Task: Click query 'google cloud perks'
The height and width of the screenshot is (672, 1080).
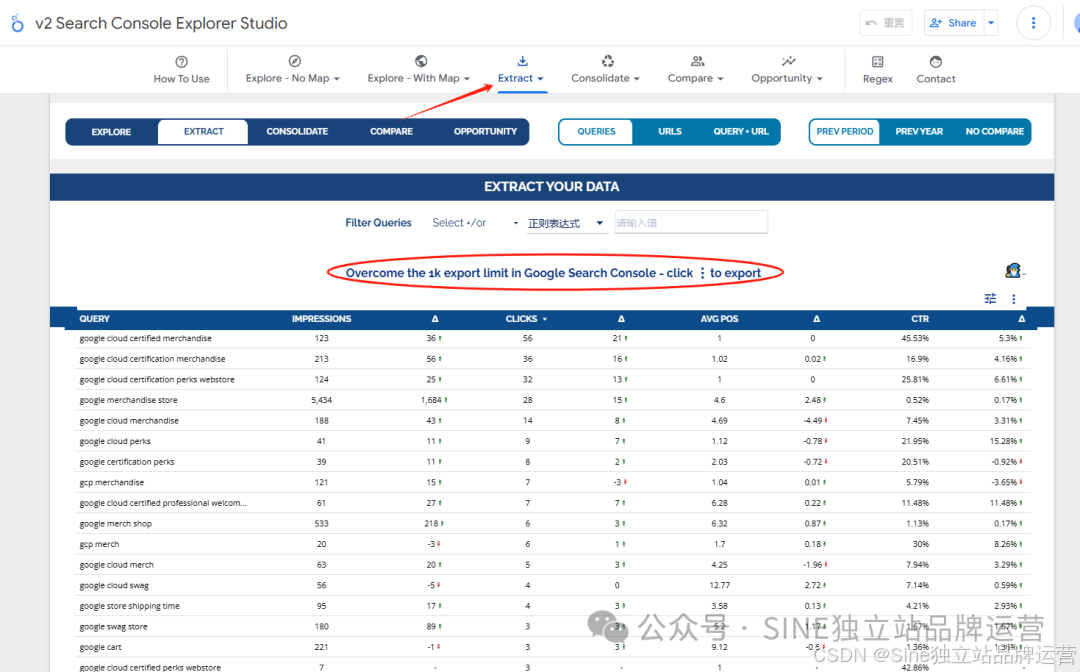Action: pyautogui.click(x=115, y=441)
